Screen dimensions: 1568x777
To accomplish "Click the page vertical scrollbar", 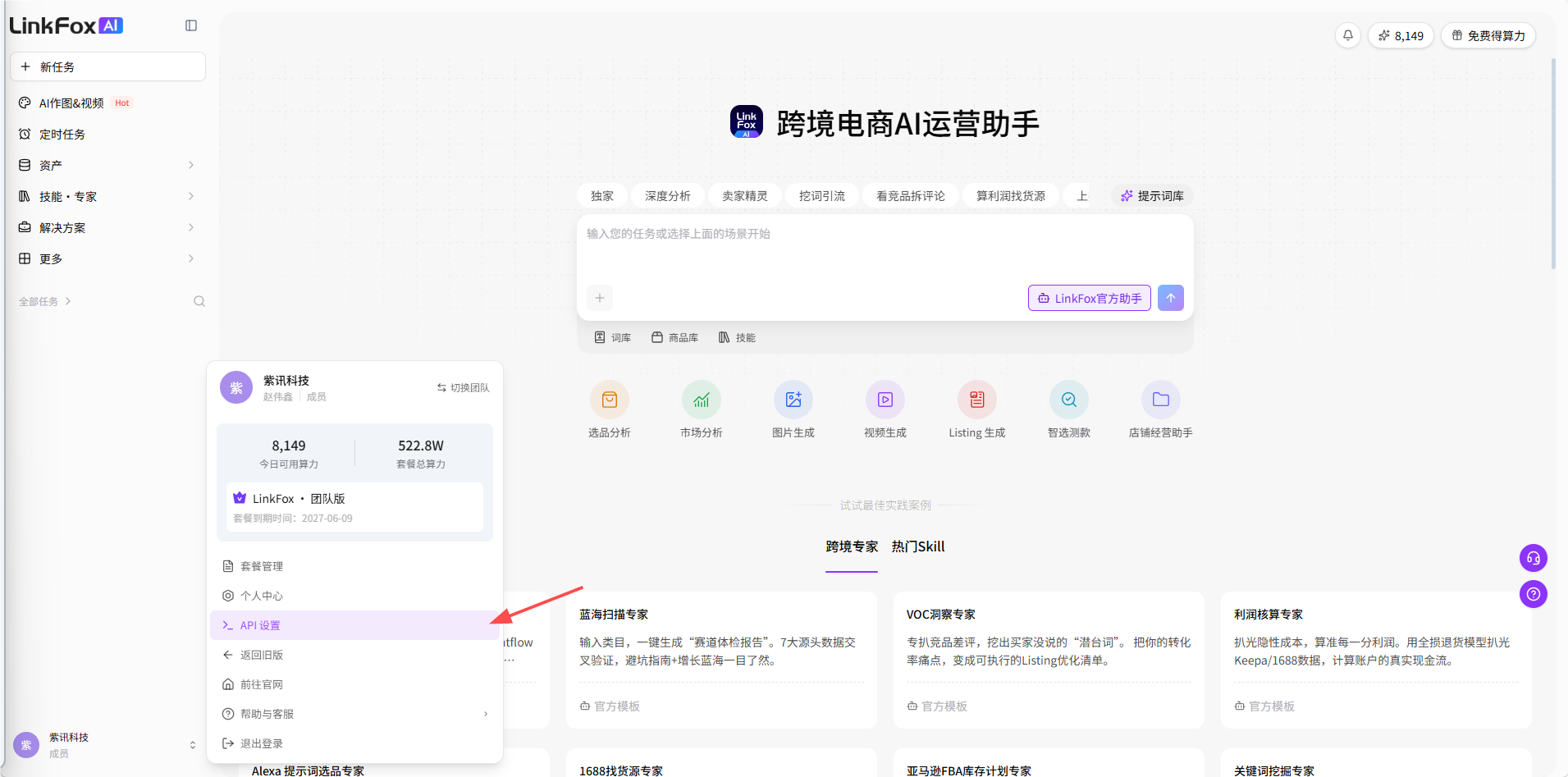I will tap(1553, 164).
